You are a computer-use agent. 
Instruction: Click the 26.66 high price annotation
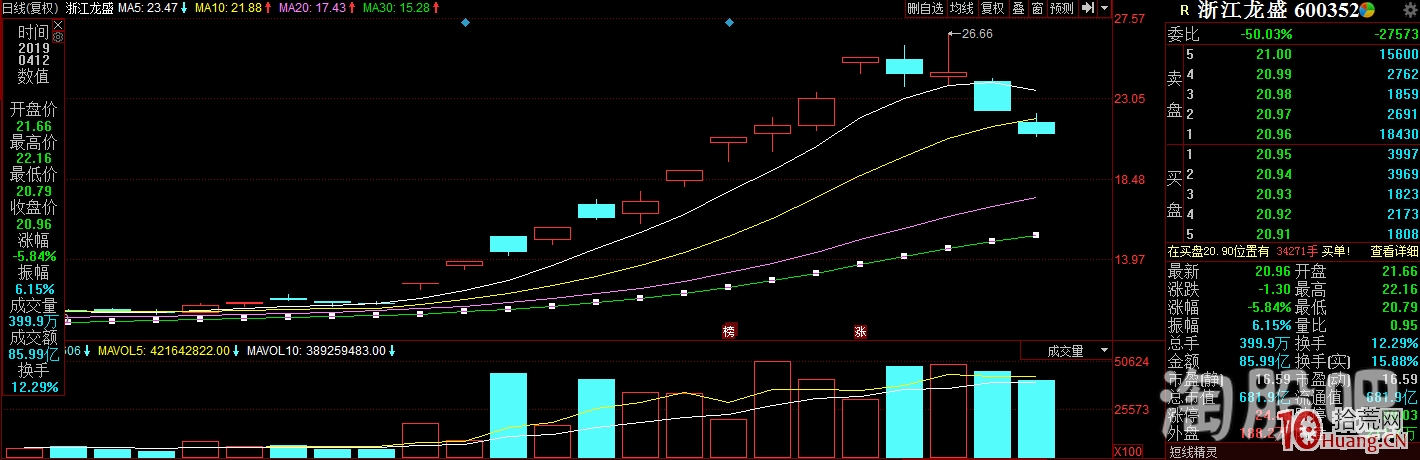(x=977, y=33)
